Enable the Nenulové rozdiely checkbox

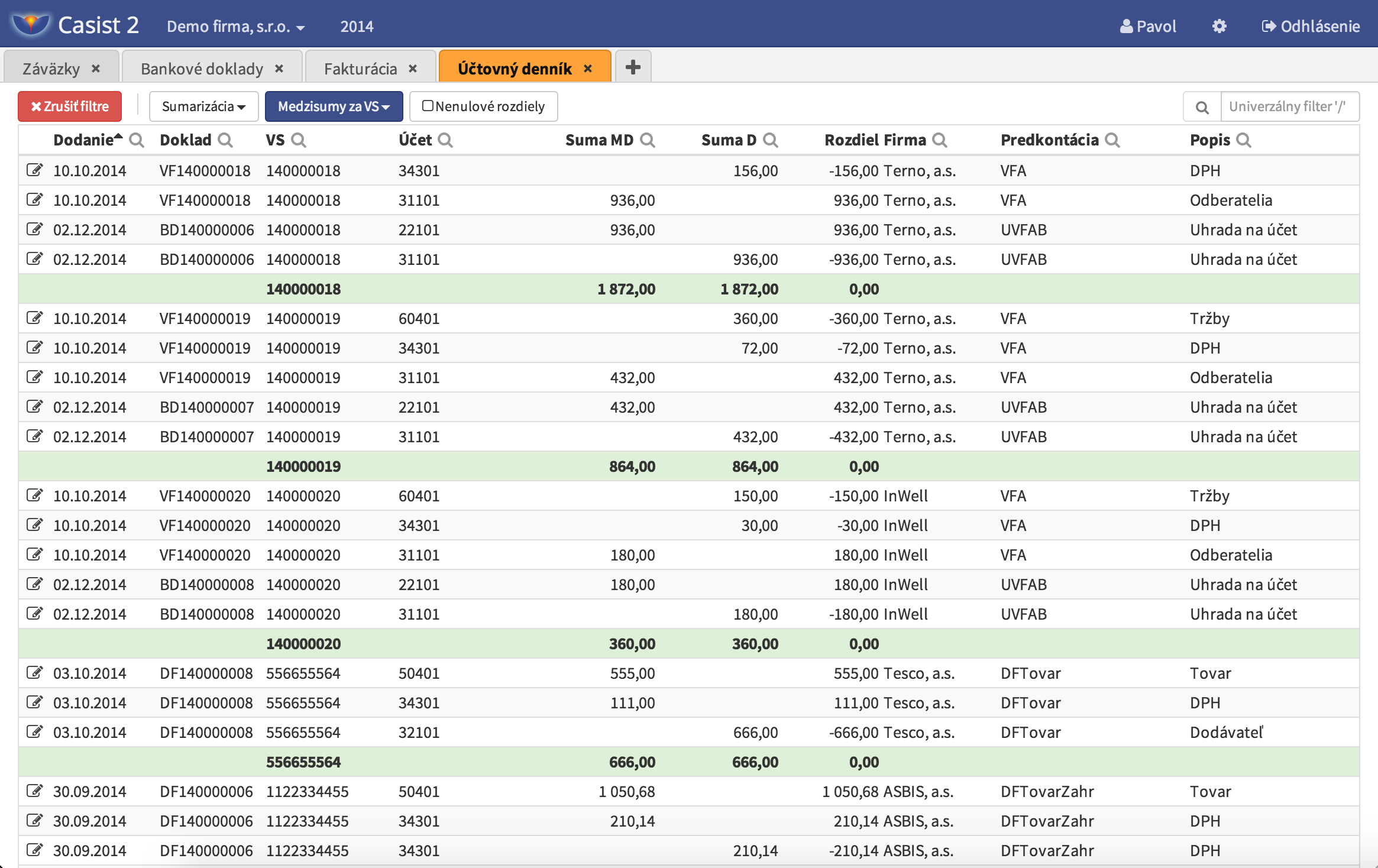428,106
